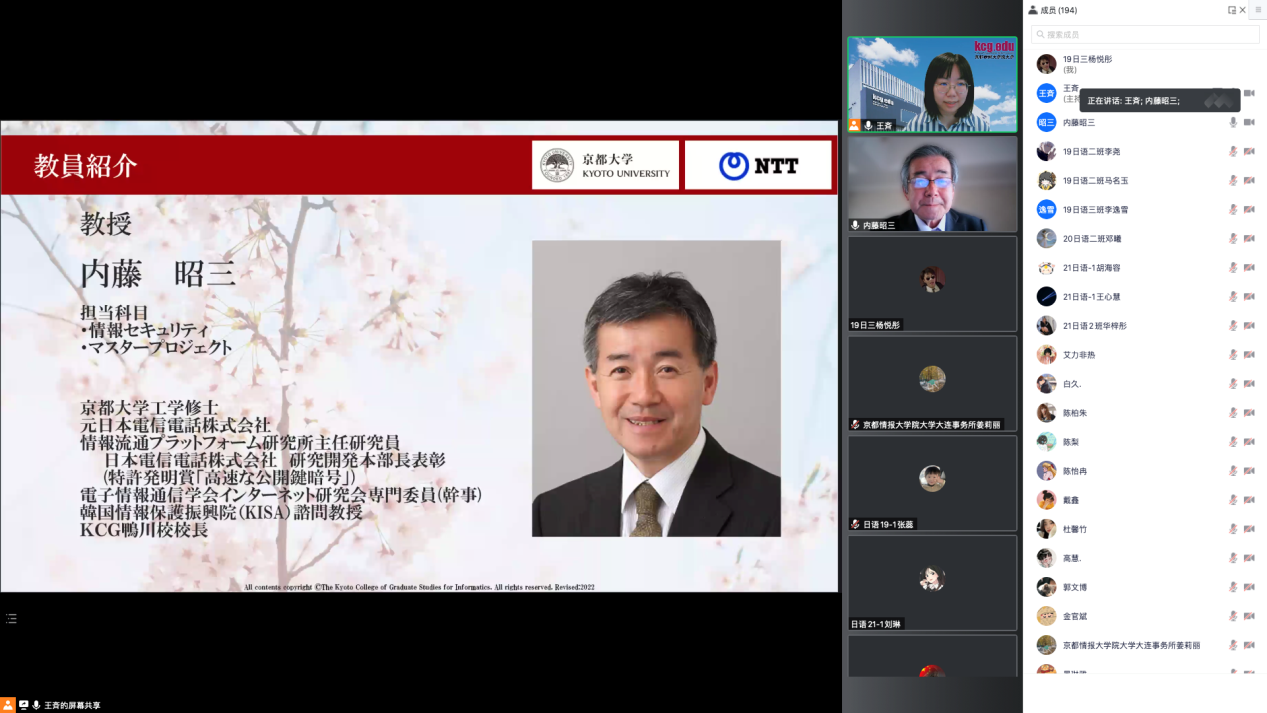The width and height of the screenshot is (1267, 713).
Task: Click the list icon at the lower-left of the shared screen
Action: point(11,619)
